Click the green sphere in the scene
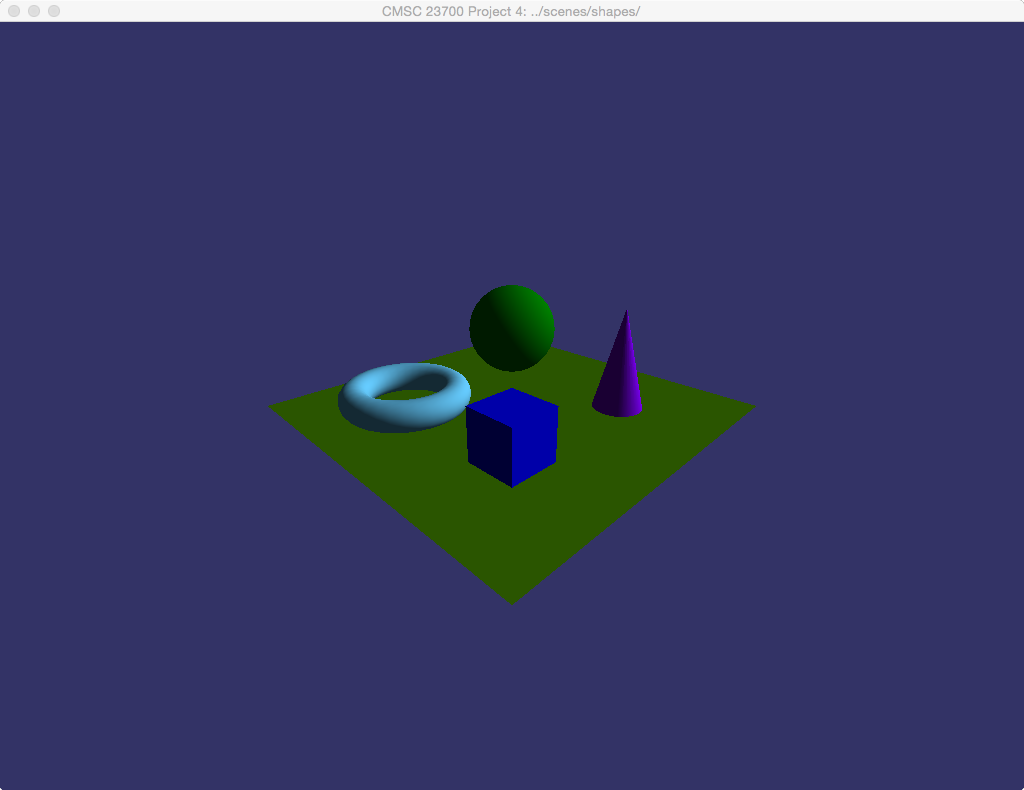The height and width of the screenshot is (790, 1024). click(x=512, y=327)
